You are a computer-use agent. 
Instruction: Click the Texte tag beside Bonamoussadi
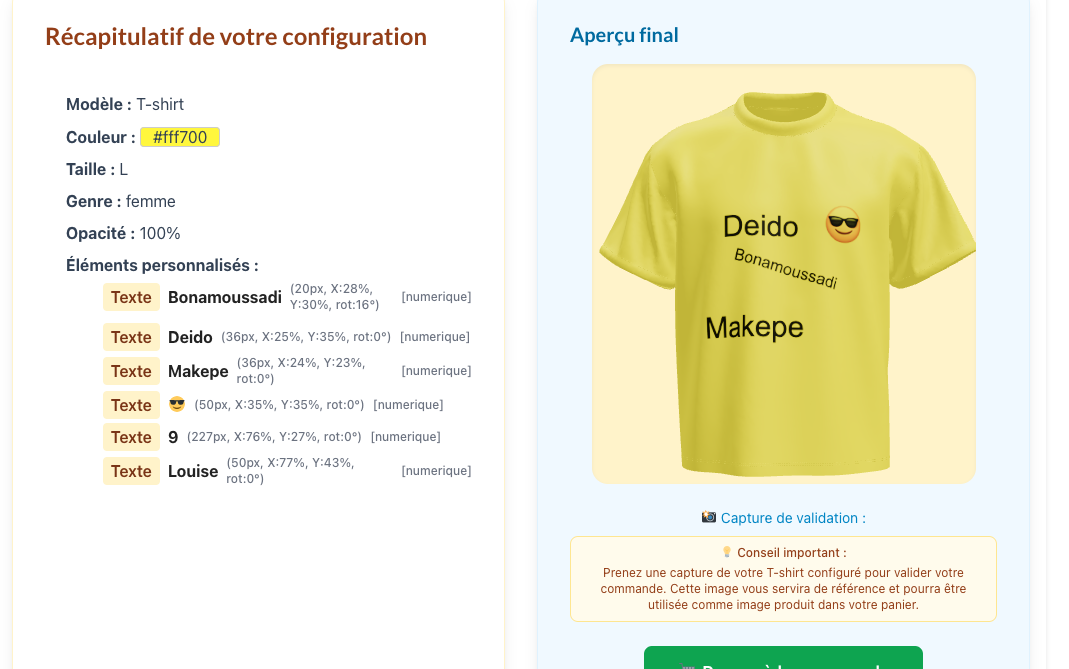(x=131, y=297)
